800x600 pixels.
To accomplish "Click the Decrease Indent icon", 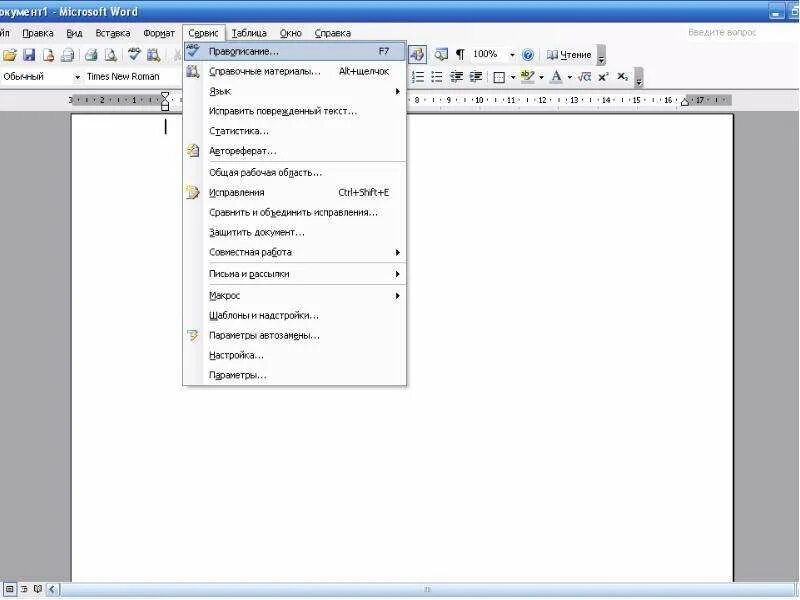I will point(456,77).
